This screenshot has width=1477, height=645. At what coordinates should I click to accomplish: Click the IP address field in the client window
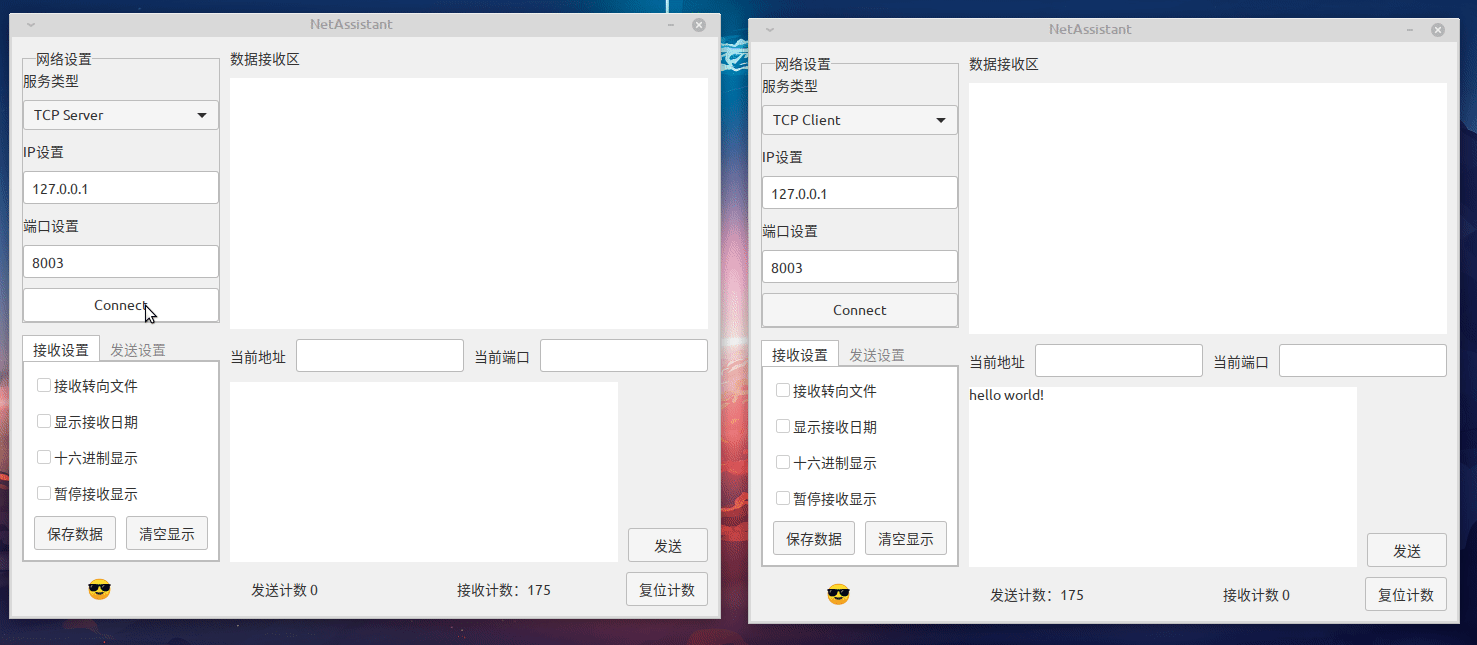(859, 192)
